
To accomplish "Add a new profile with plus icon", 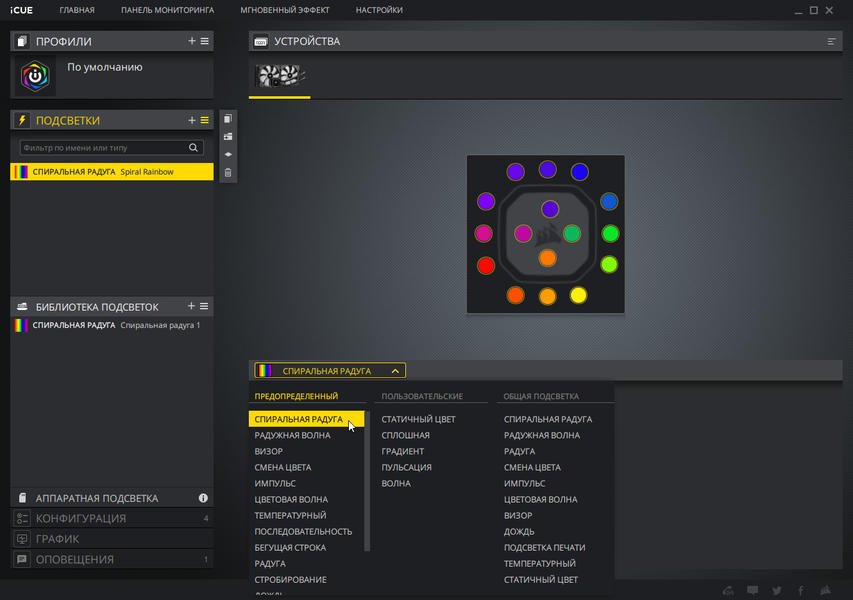I will [191, 41].
